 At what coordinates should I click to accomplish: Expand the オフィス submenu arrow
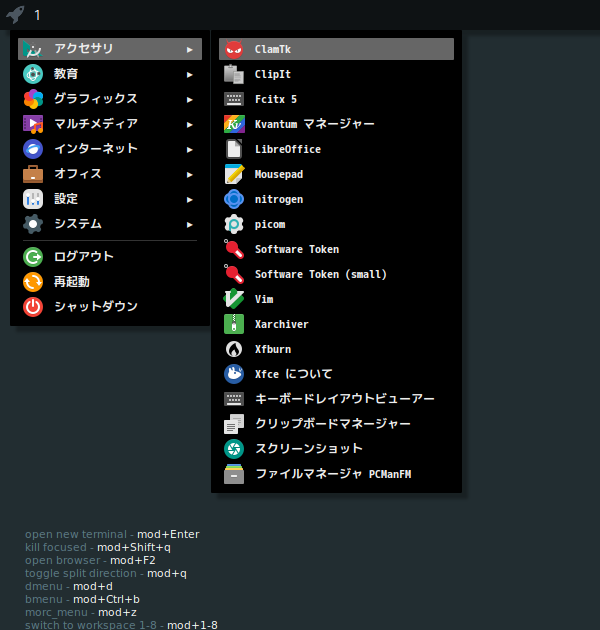point(189,174)
